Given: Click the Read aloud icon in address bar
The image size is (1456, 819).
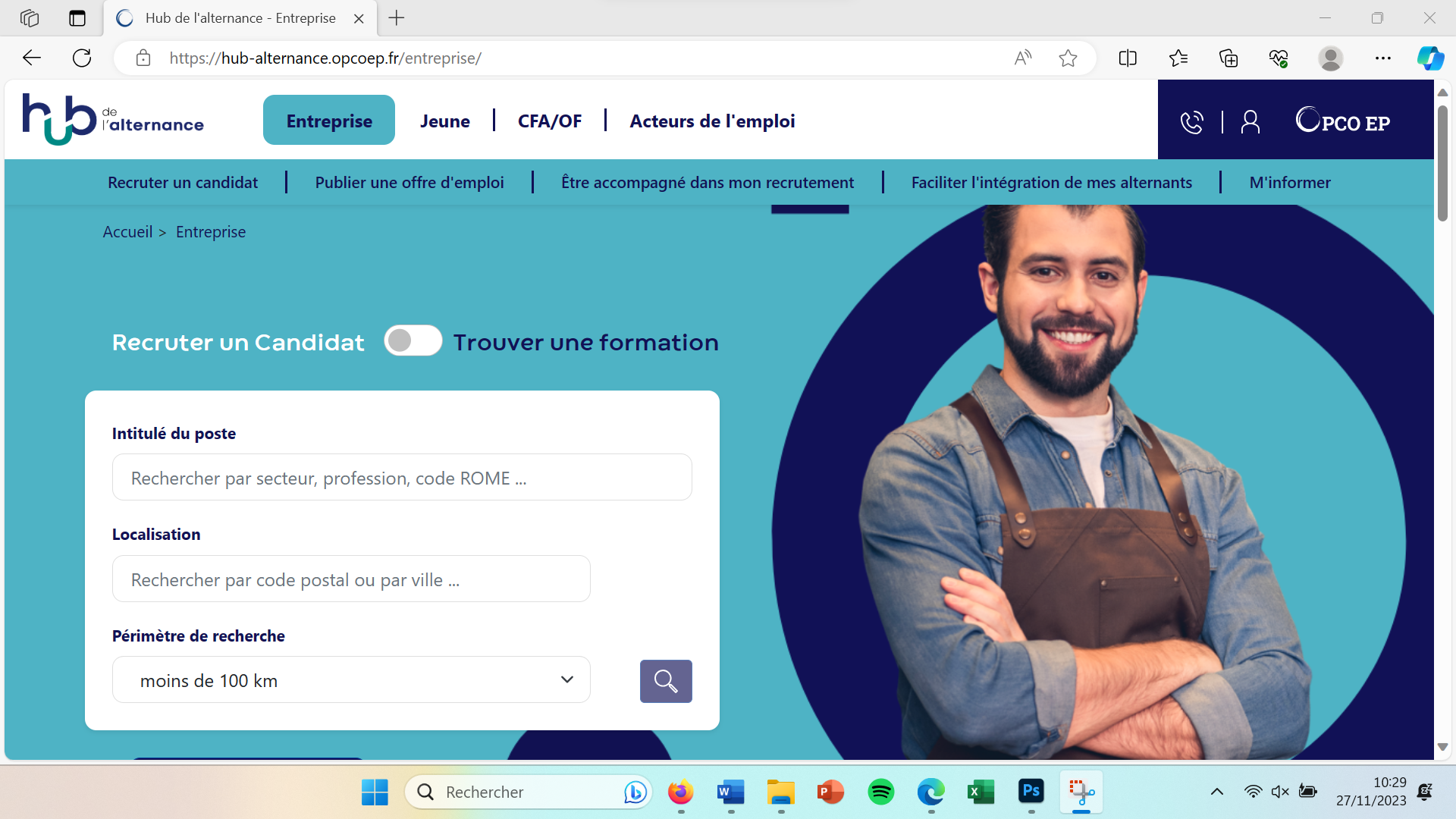Looking at the screenshot, I should coord(1023,58).
